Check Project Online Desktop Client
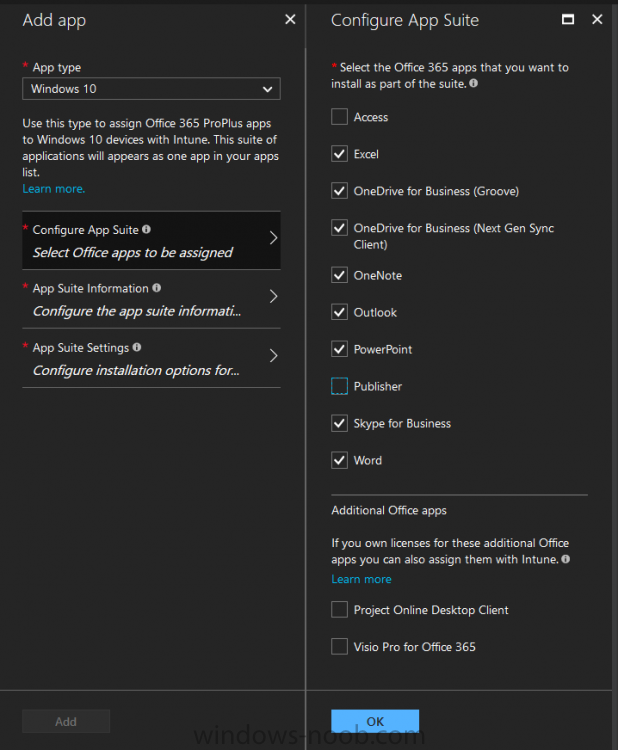Screen dimensions: 618x750 340,610
